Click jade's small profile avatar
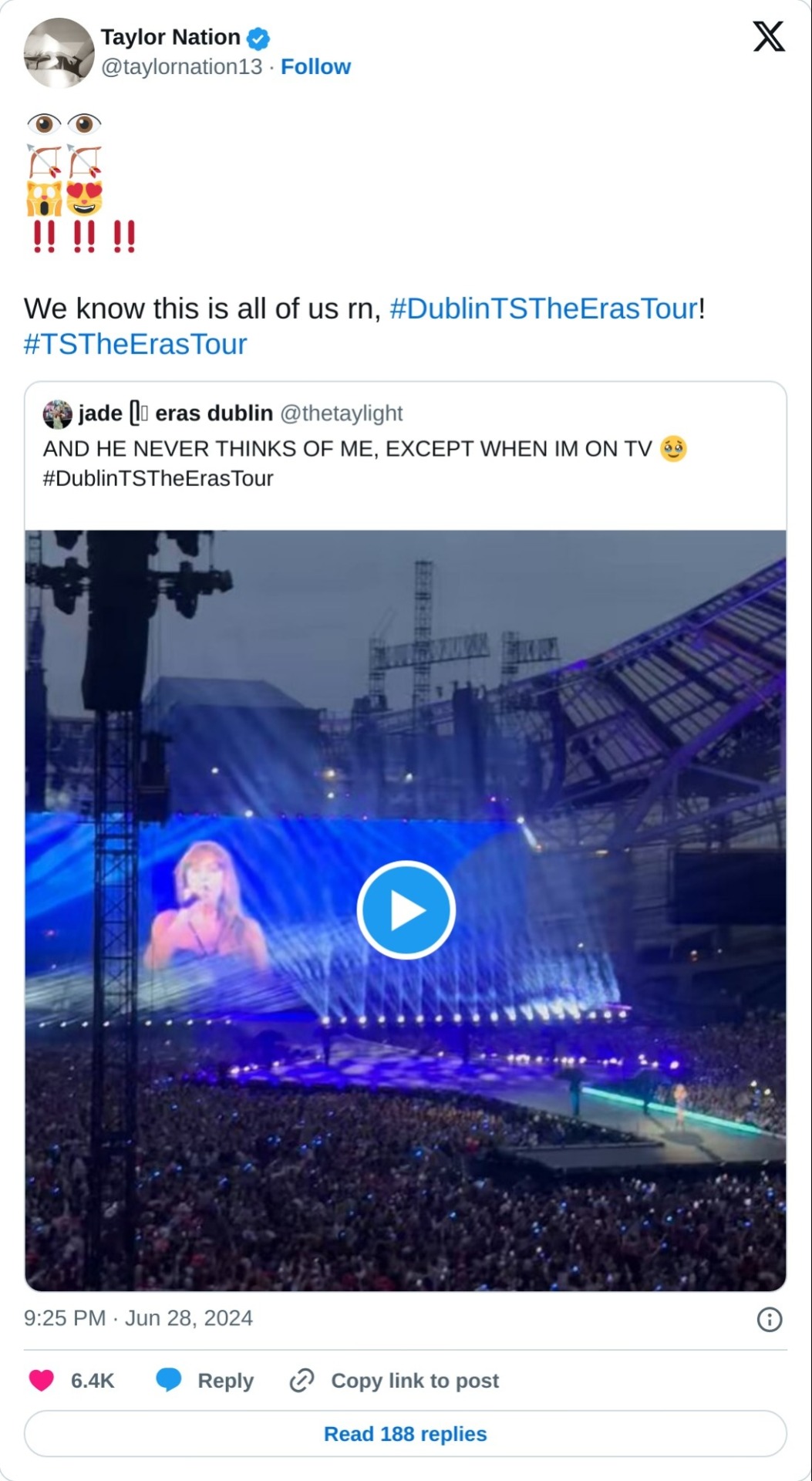 (58, 413)
